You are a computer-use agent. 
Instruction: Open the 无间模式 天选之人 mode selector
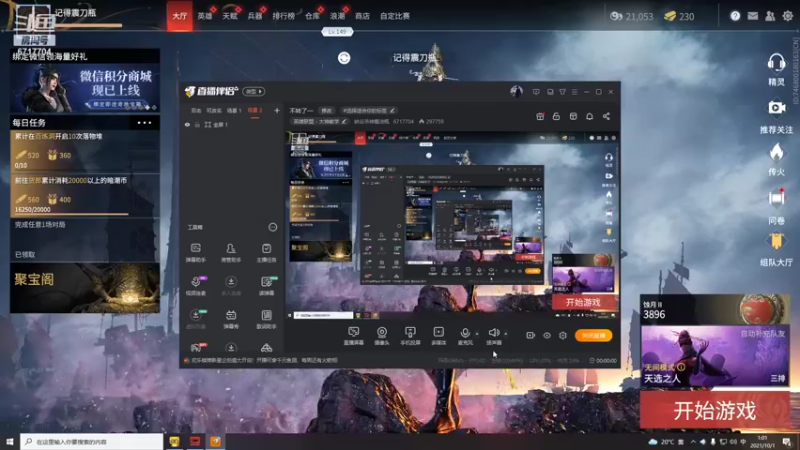pyautogui.click(x=715, y=356)
